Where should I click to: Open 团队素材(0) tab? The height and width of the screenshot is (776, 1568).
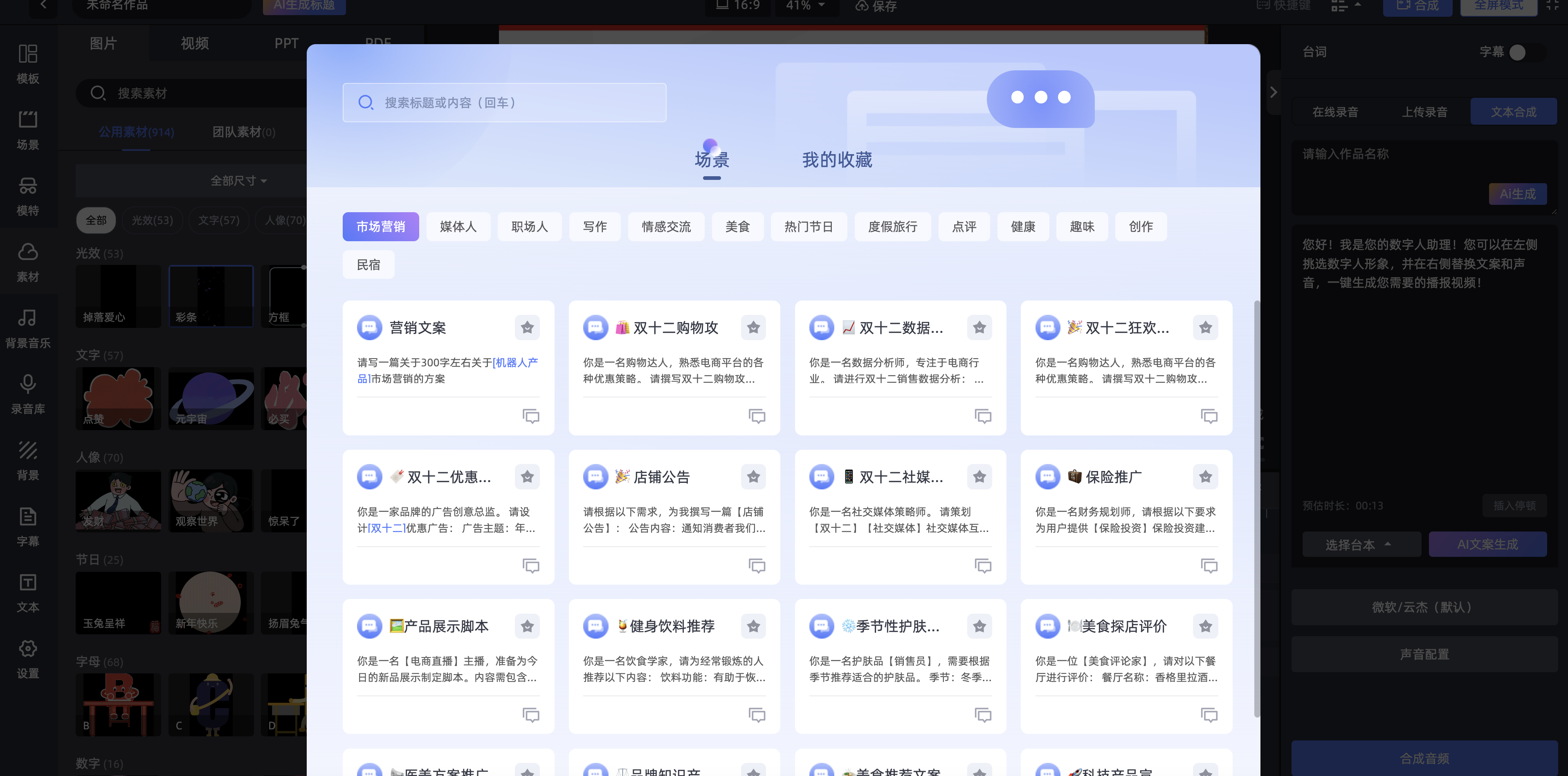pyautogui.click(x=243, y=132)
